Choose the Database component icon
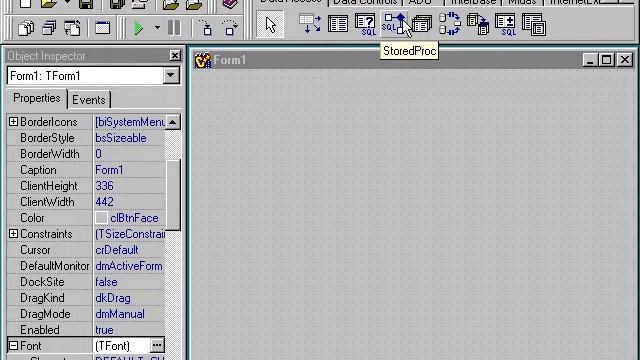This screenshot has width=640, height=360. coord(422,24)
